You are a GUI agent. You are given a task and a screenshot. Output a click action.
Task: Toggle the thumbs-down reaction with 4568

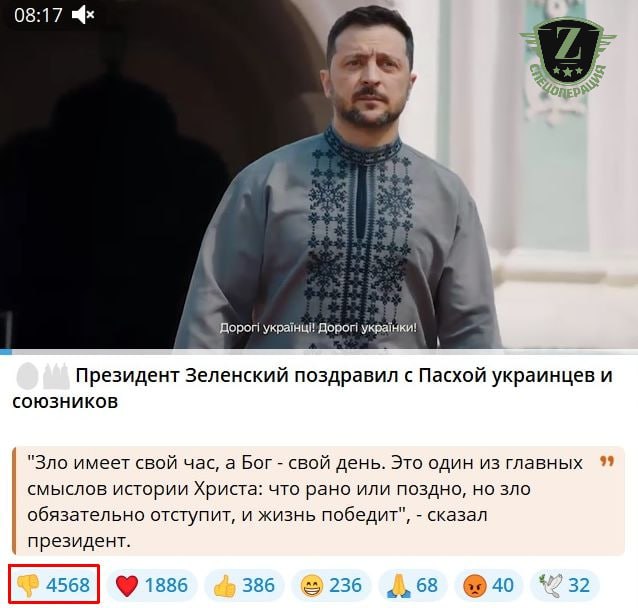pyautogui.click(x=54, y=585)
